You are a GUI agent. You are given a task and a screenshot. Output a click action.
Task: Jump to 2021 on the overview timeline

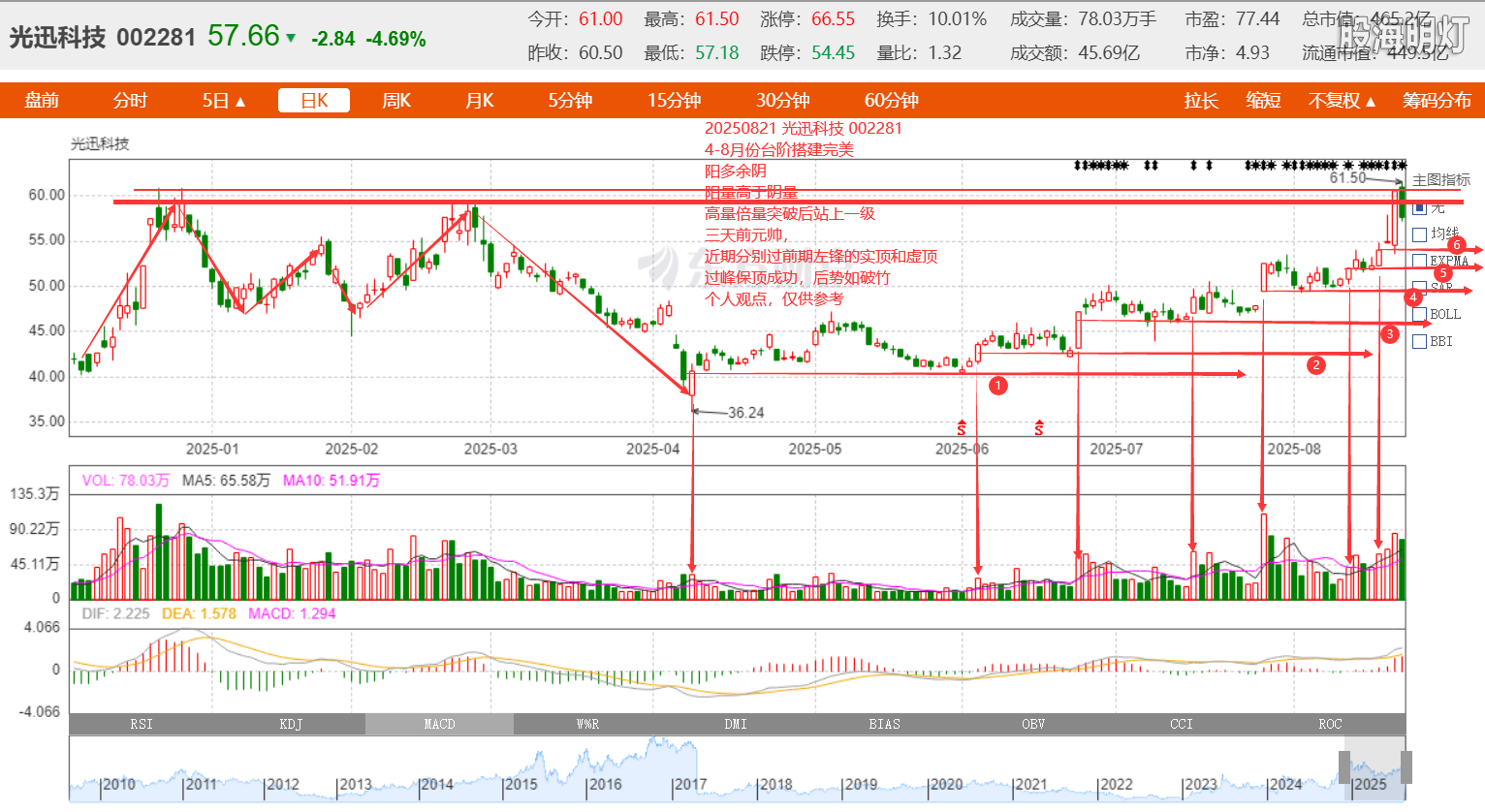point(1030,784)
